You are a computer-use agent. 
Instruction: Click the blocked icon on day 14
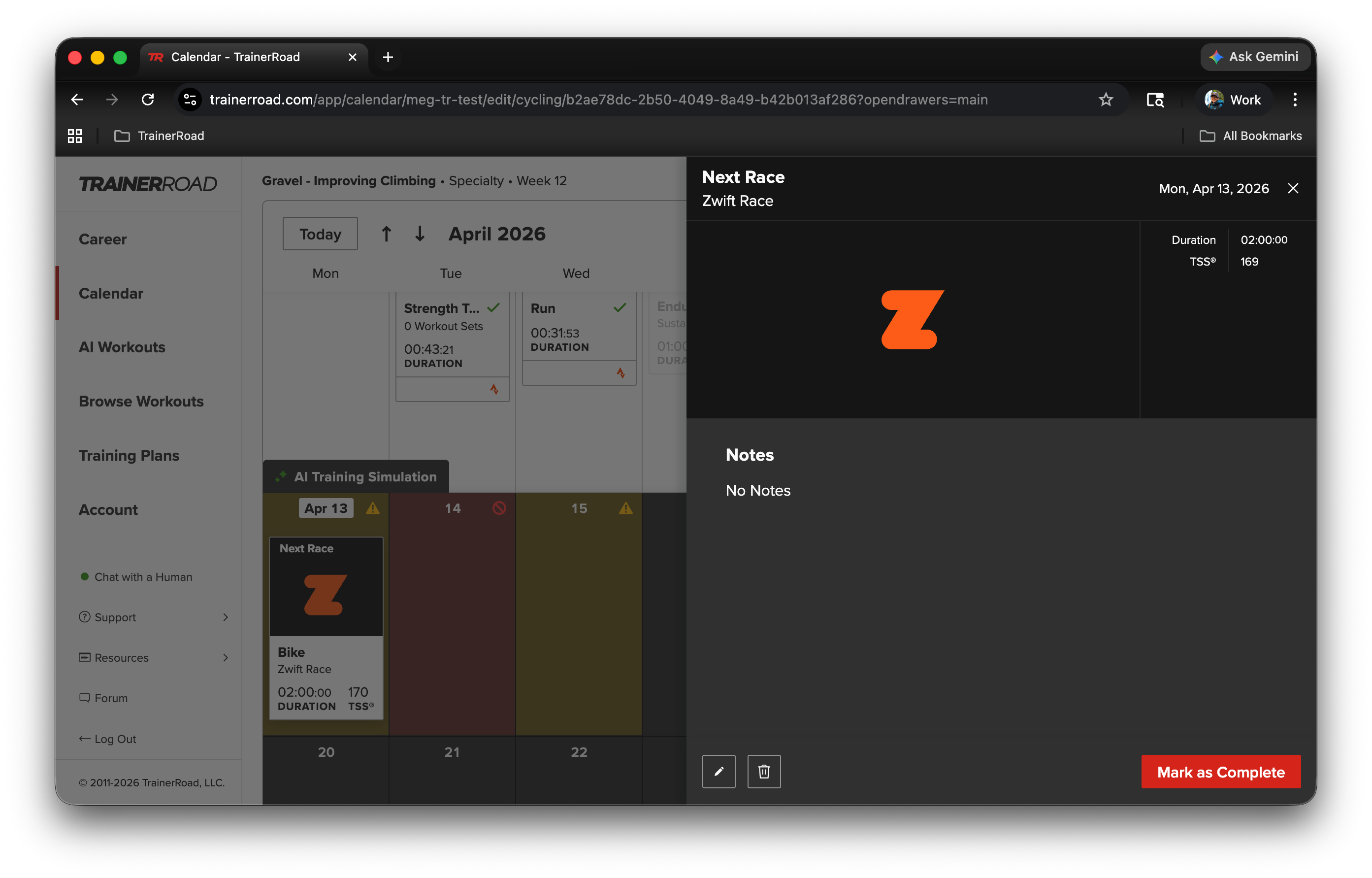tap(499, 508)
